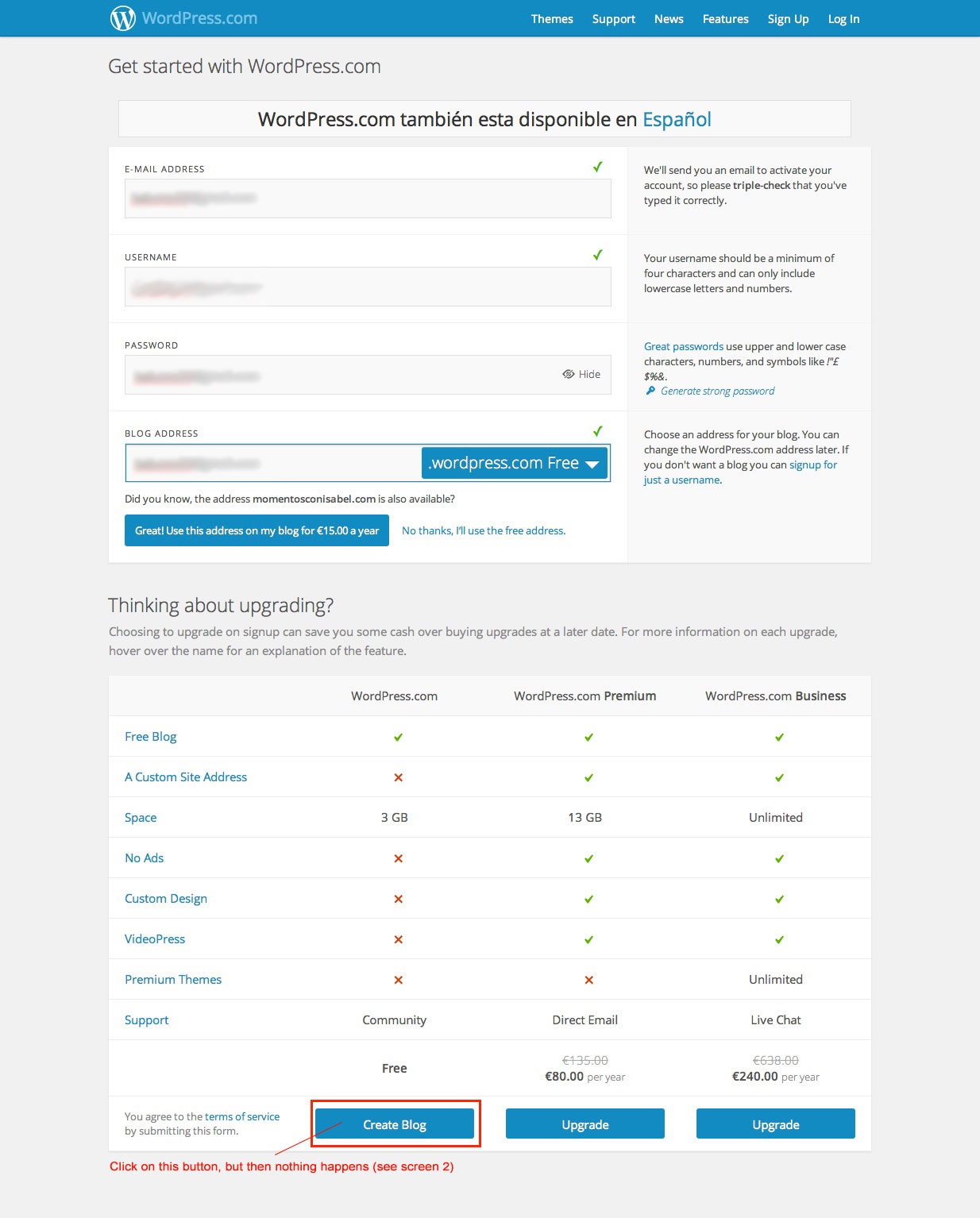980x1218 pixels.
Task: Click the WordPress.com logo
Action: tap(183, 18)
